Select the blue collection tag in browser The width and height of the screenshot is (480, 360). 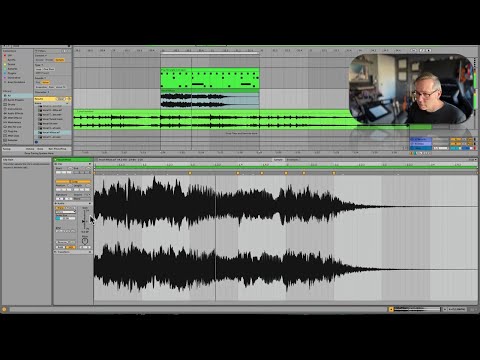(x=5, y=73)
